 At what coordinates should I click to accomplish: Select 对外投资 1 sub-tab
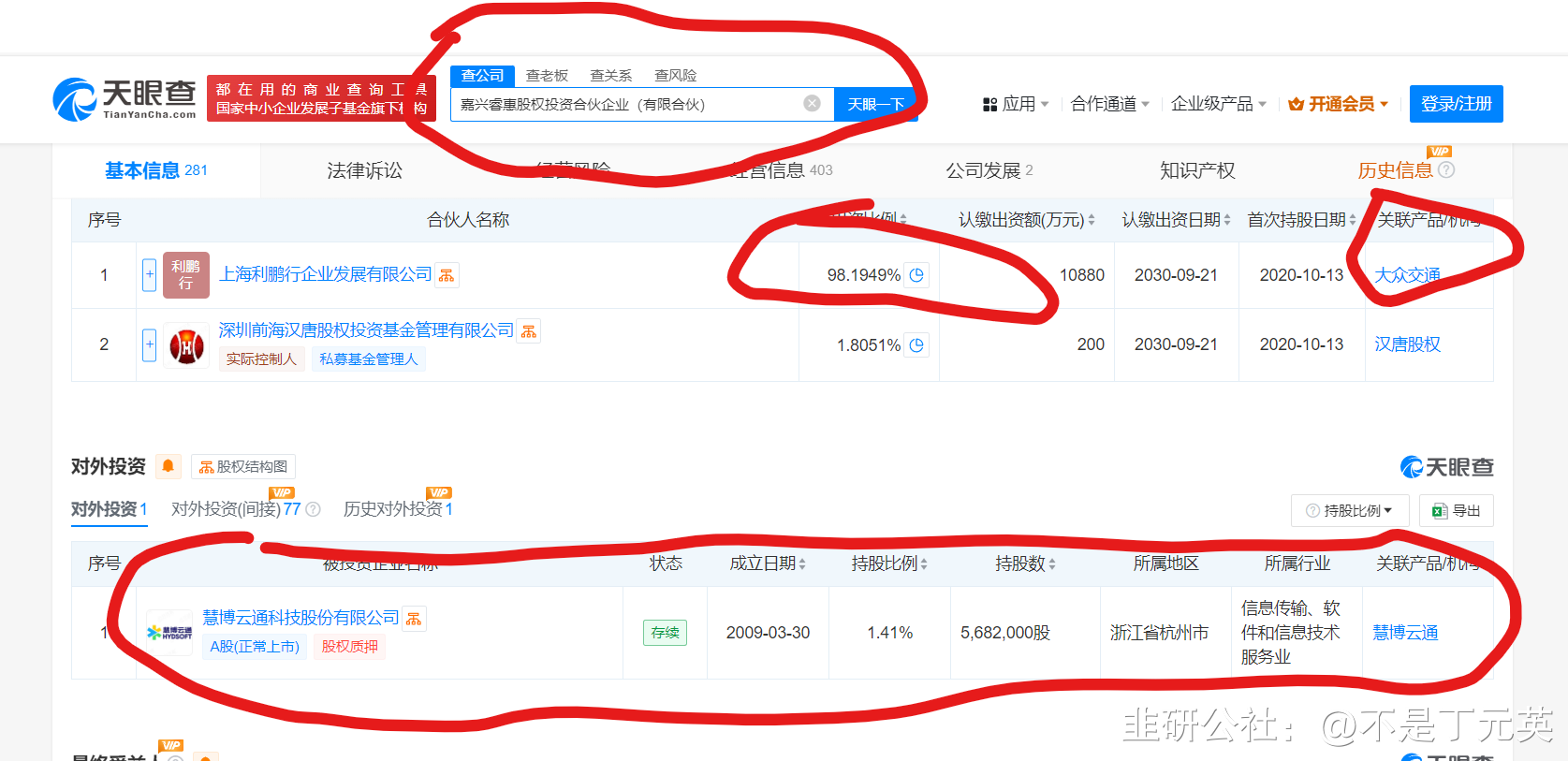(x=110, y=509)
